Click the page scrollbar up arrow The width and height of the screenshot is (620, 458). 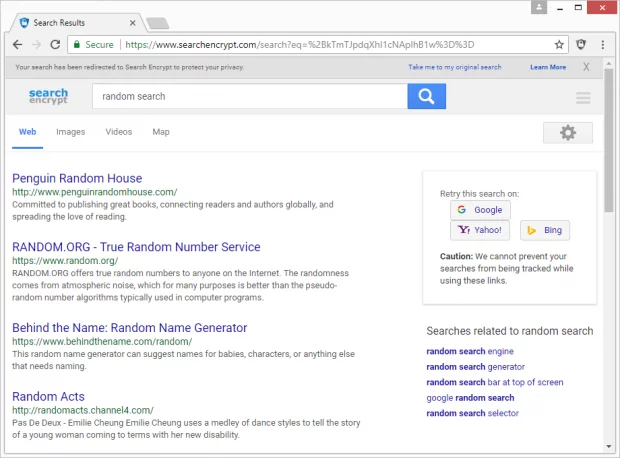click(609, 63)
